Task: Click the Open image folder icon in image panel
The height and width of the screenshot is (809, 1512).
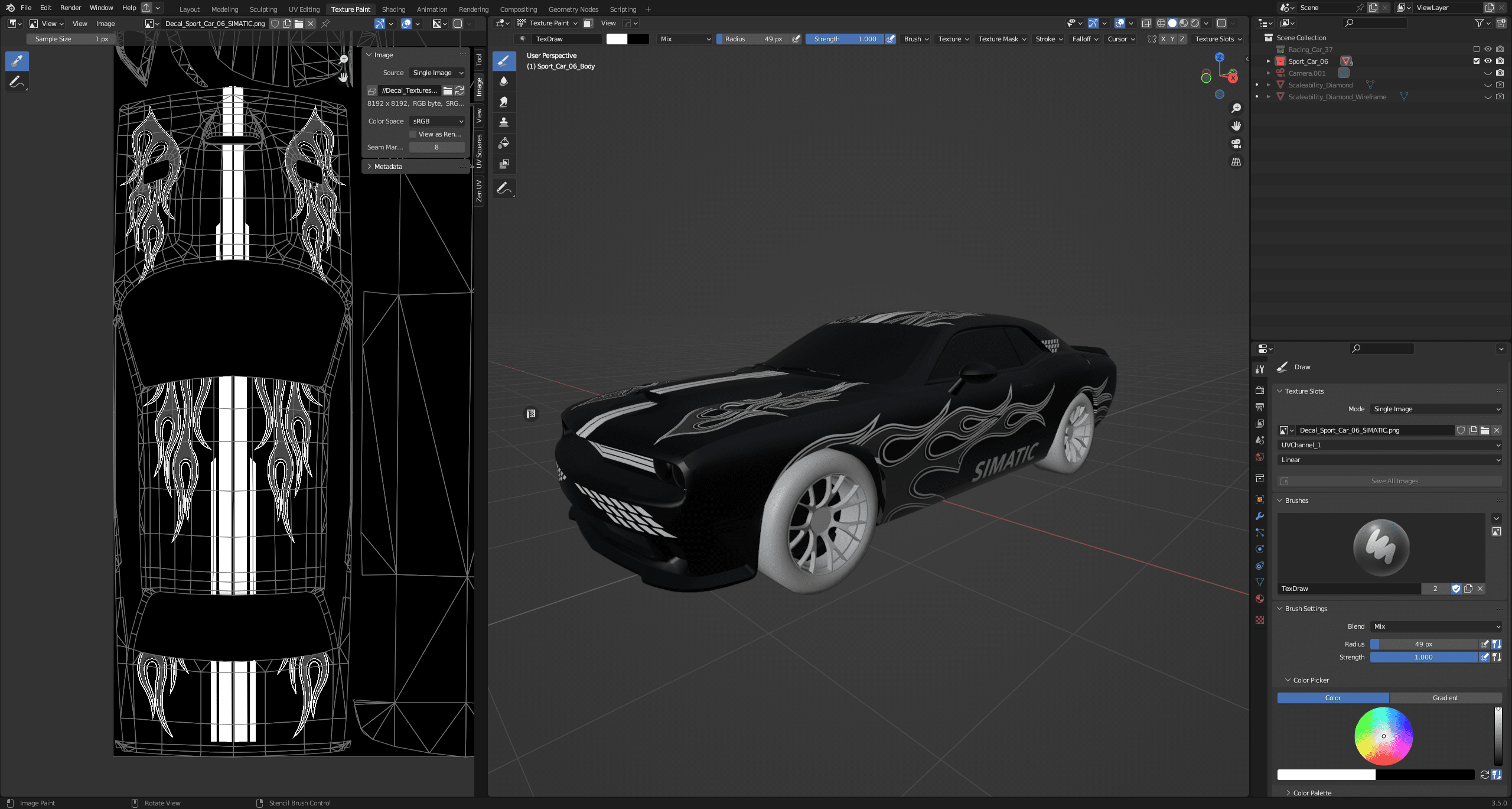Action: tap(448, 90)
